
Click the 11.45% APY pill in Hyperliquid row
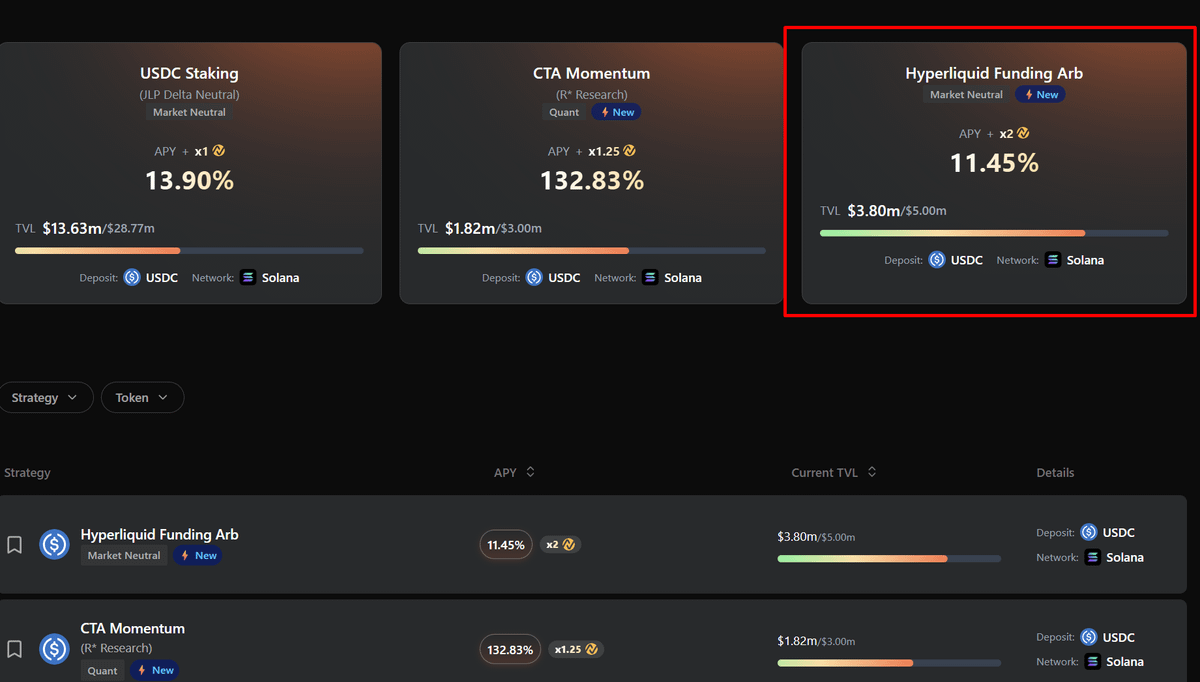[506, 545]
